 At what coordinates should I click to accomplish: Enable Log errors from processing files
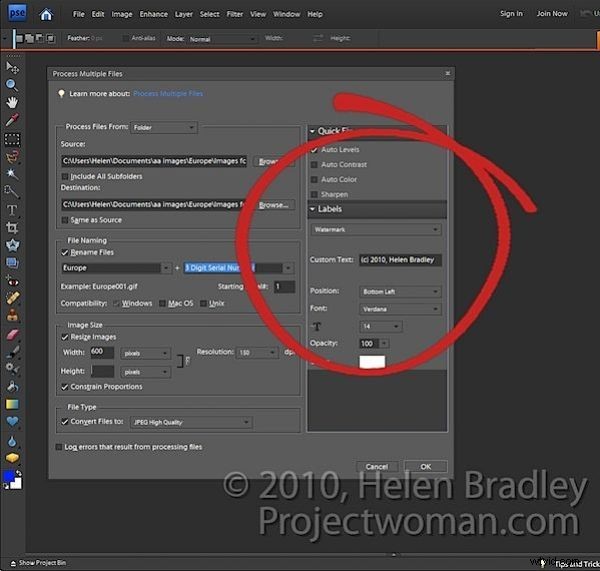tap(59, 447)
